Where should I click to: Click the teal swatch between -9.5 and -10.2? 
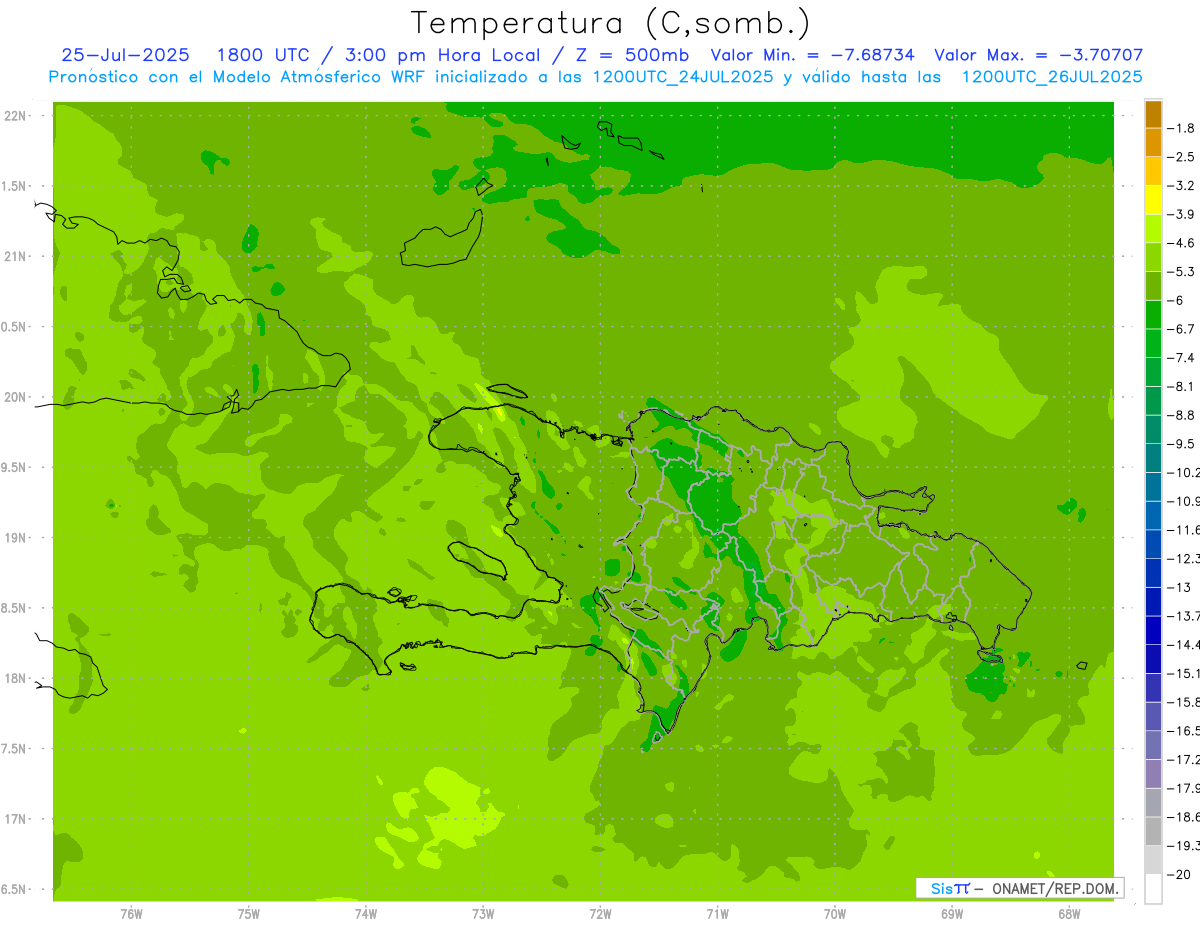coord(1153,458)
